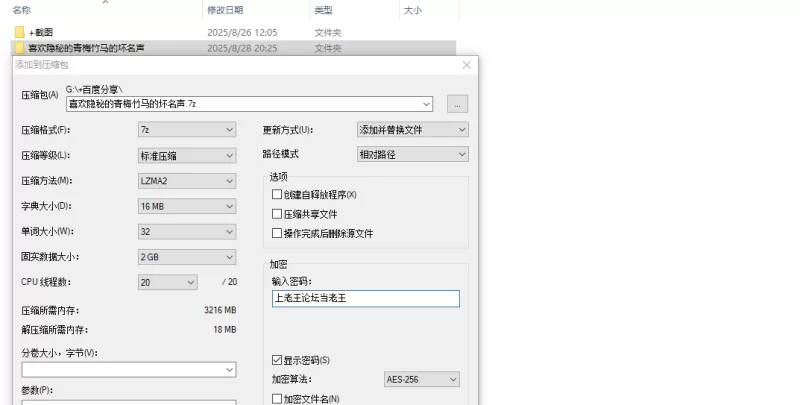800x405 pixels.
Task: Enable the 创建自释放程序 checkbox
Action: pyautogui.click(x=277, y=194)
